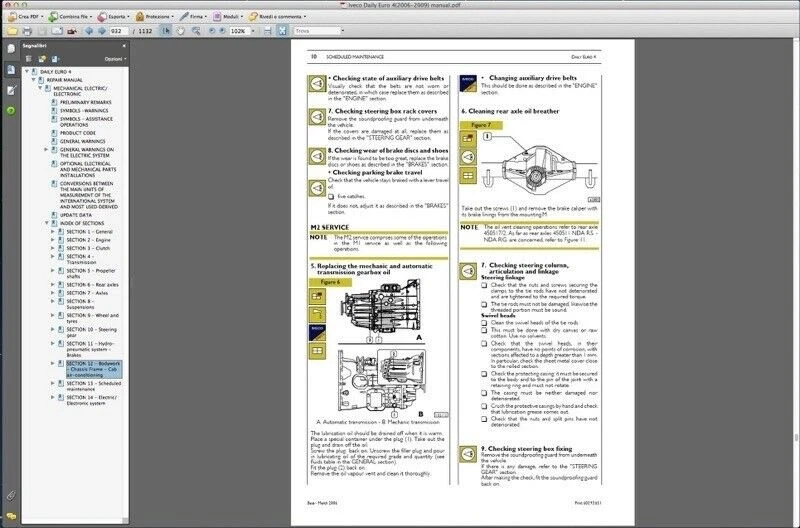Click the Trova search field
Screen dimensions: 800x528
(x=316, y=31)
